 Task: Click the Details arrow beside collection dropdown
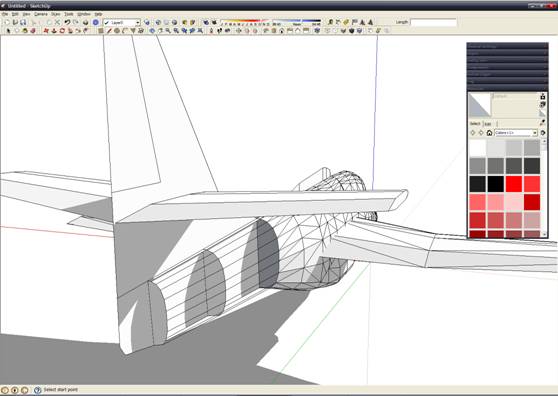pyautogui.click(x=542, y=133)
